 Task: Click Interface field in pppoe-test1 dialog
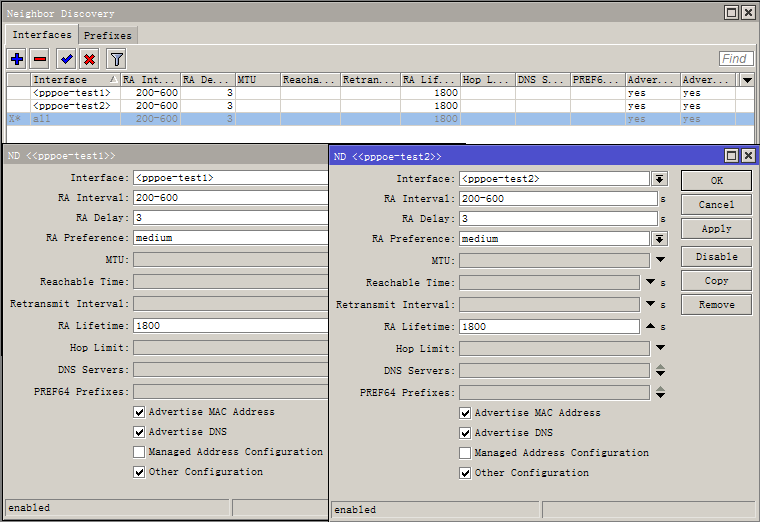[231, 178]
